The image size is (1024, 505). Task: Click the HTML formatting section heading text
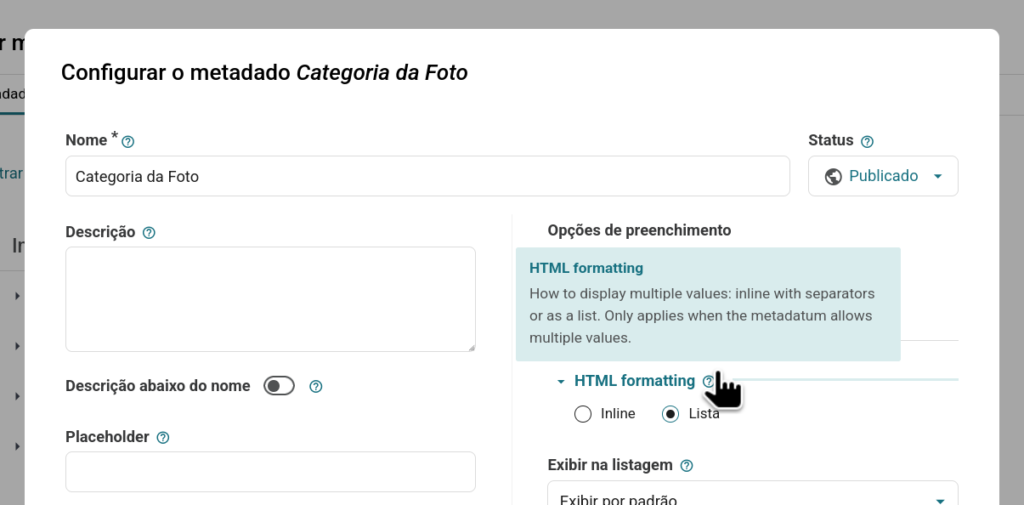[x=634, y=381]
